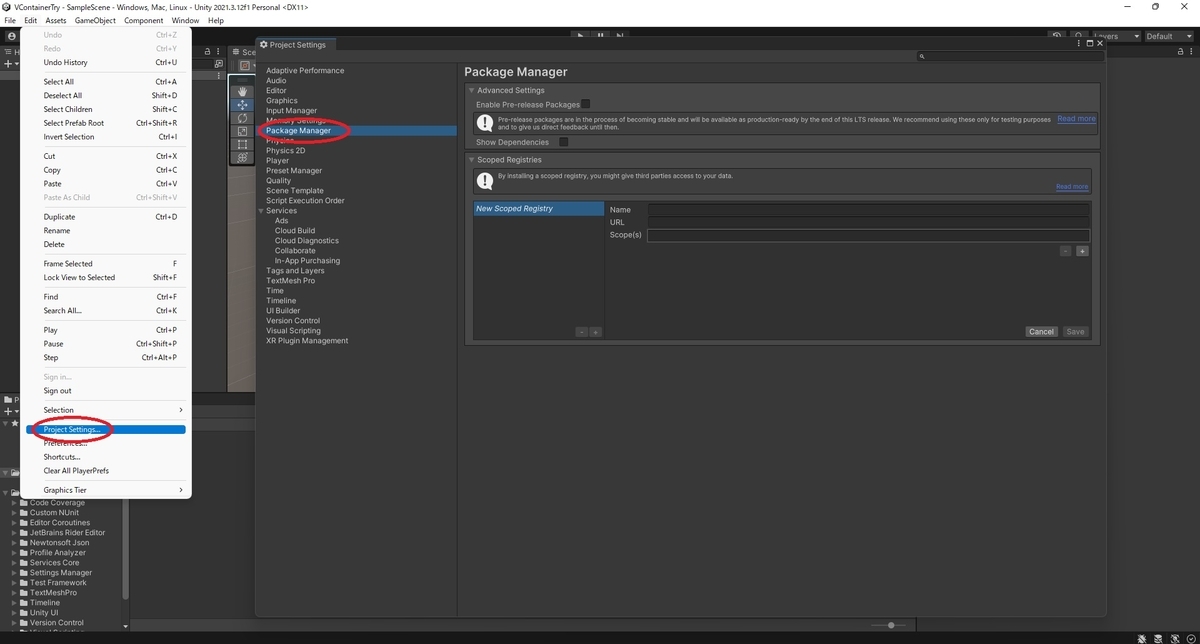Collapse the Services tree in settings list
Screen dimensions: 1200x644
(x=261, y=211)
